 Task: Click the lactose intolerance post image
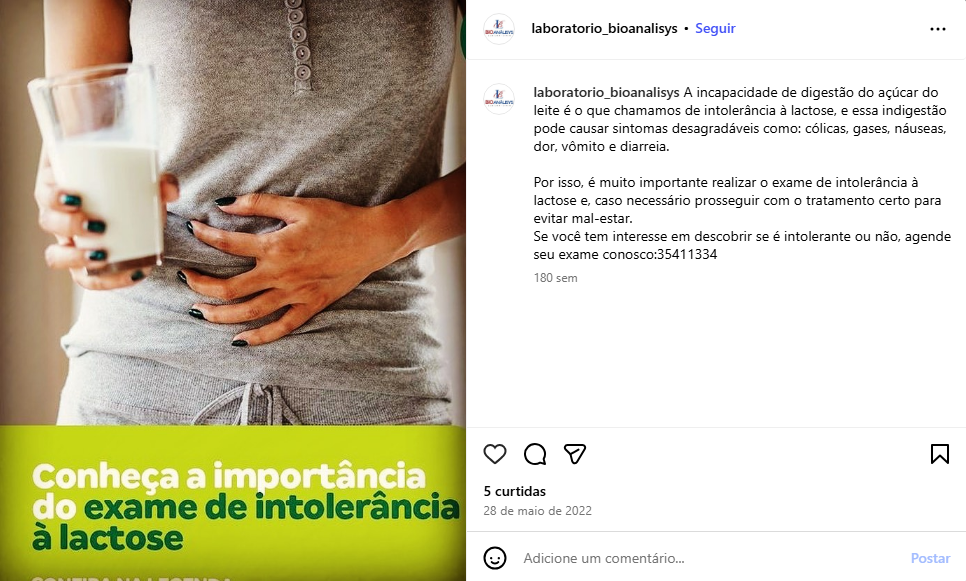[233, 290]
